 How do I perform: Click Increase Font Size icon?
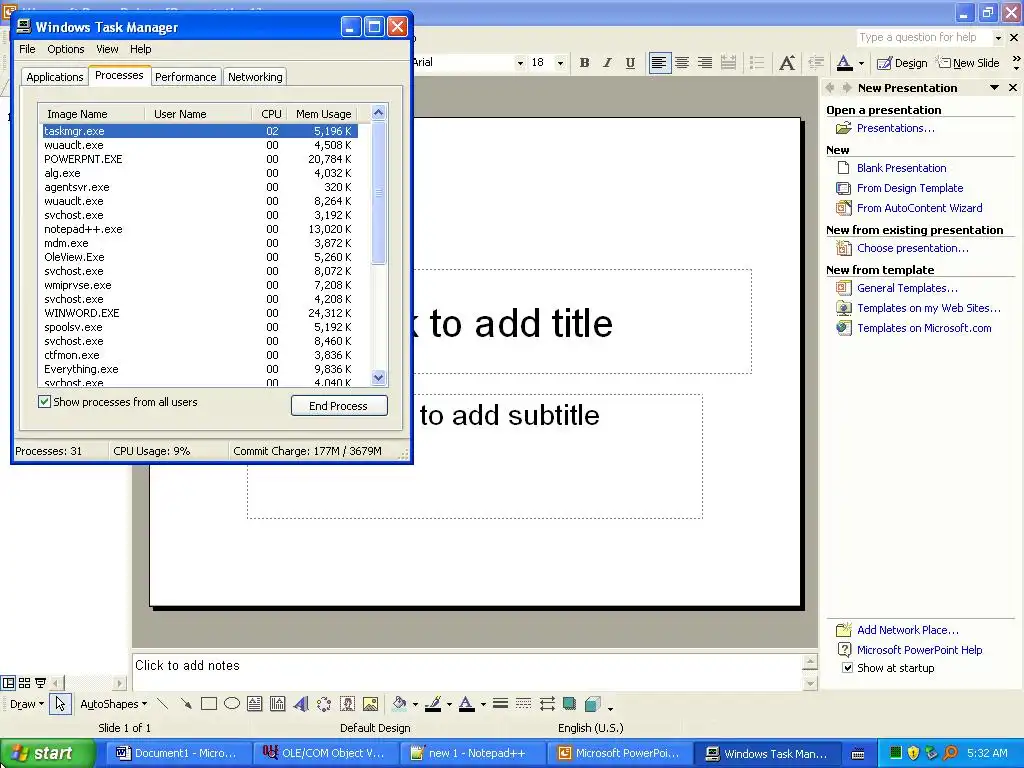787,63
